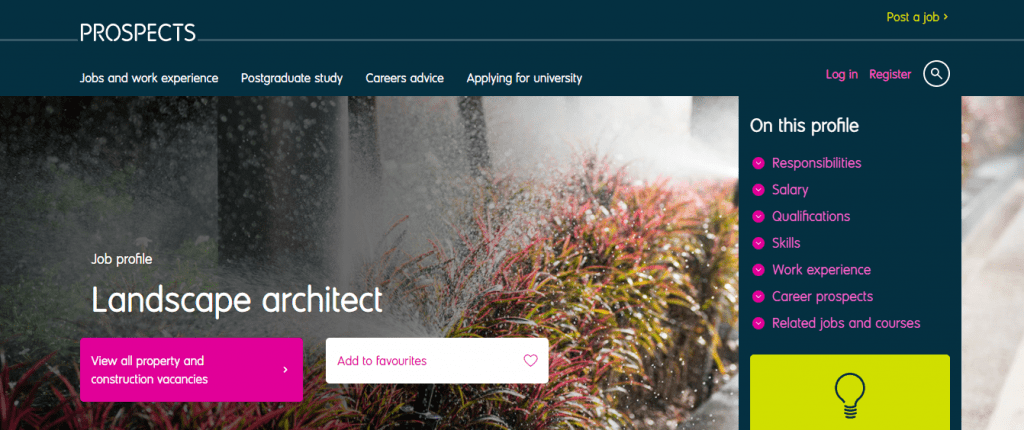Click the Post a job link
The height and width of the screenshot is (430, 1024).
point(917,17)
